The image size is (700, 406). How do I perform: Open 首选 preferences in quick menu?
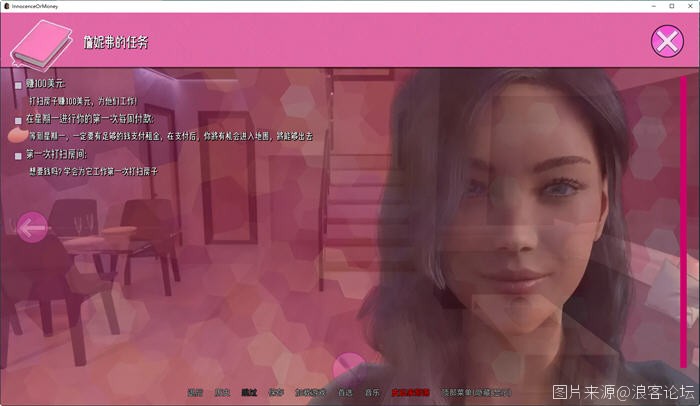pyautogui.click(x=345, y=393)
